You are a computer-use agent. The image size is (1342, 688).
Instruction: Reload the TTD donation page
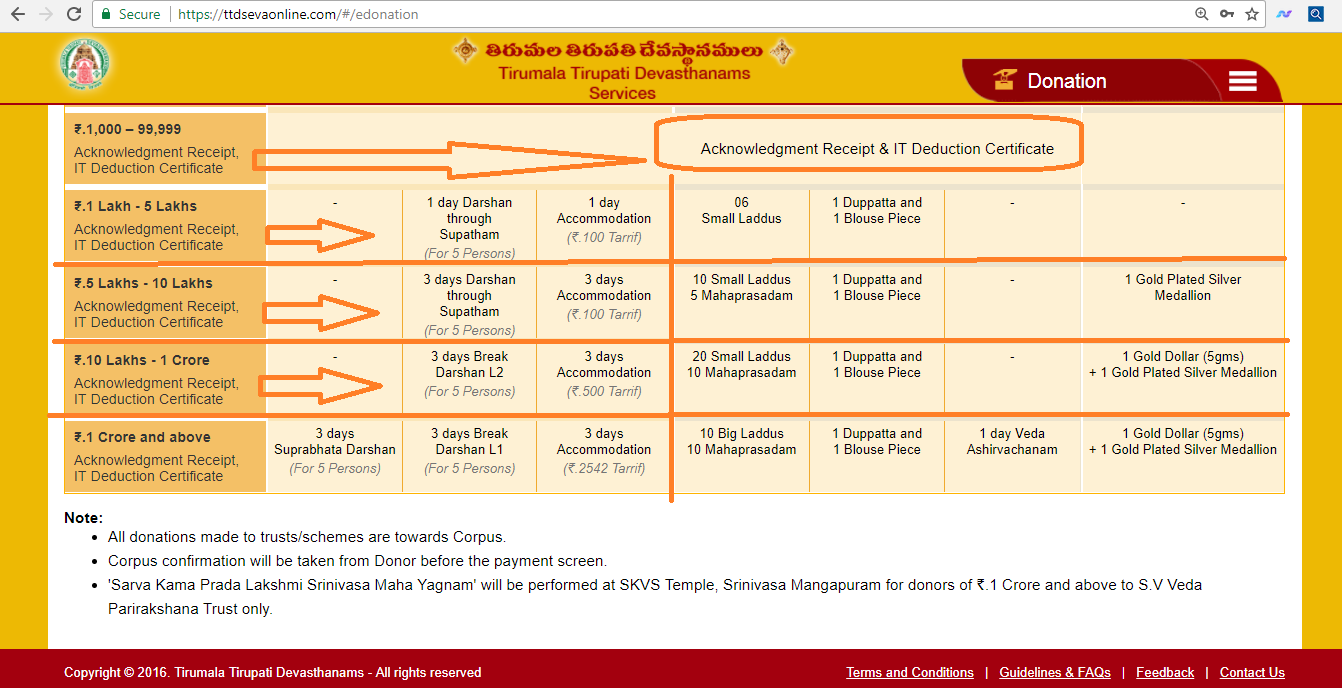(x=74, y=15)
